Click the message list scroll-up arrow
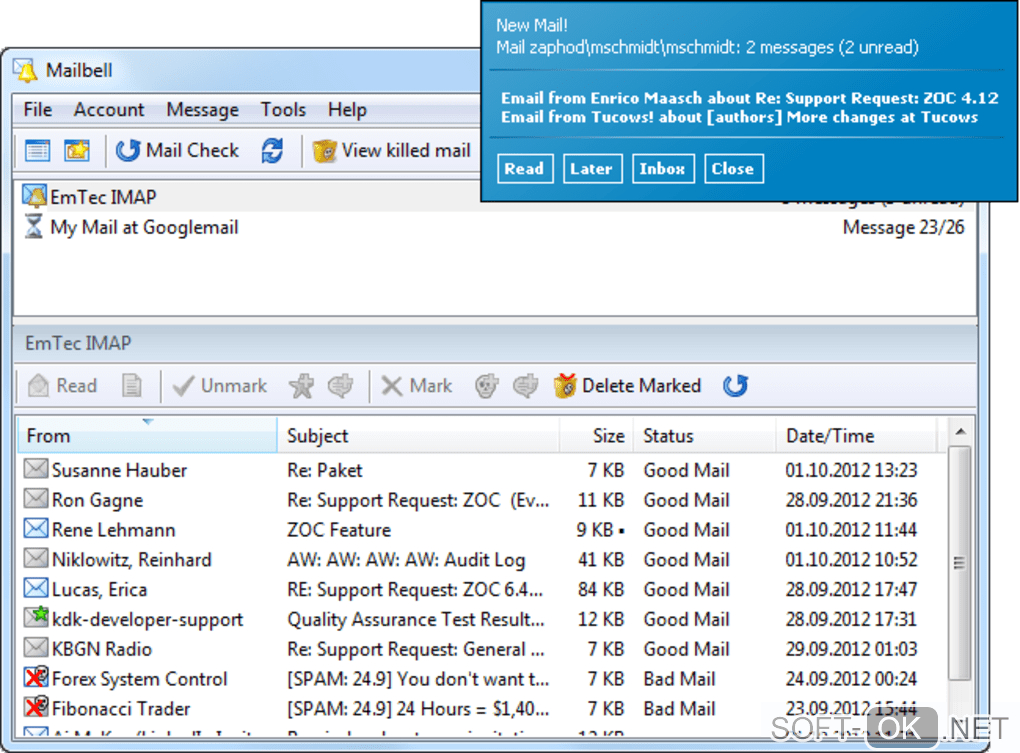1020x753 pixels. (x=960, y=432)
